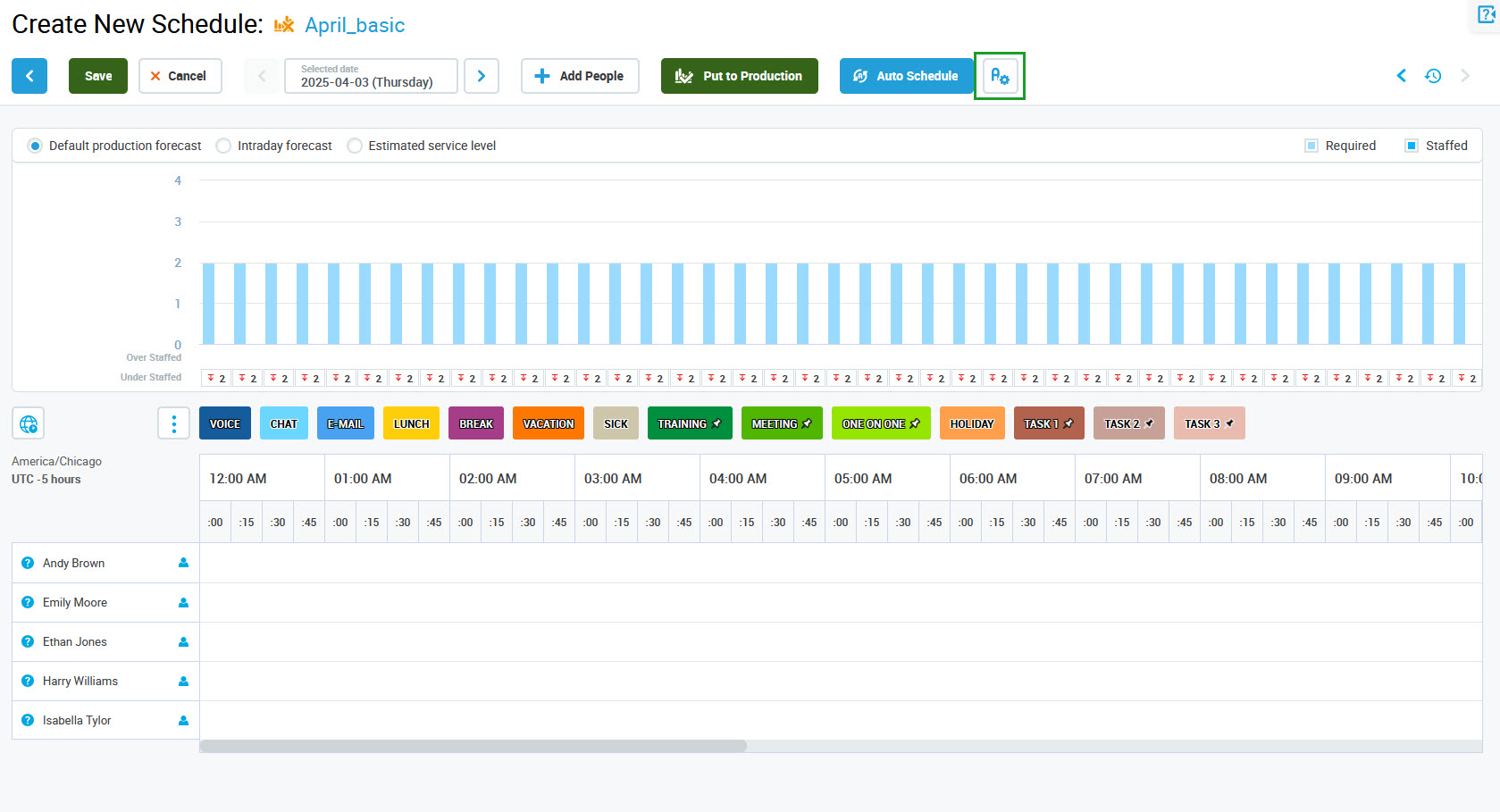Viewport: 1500px width, 812px height.
Task: Go to next date with chevron
Action: coord(482,76)
